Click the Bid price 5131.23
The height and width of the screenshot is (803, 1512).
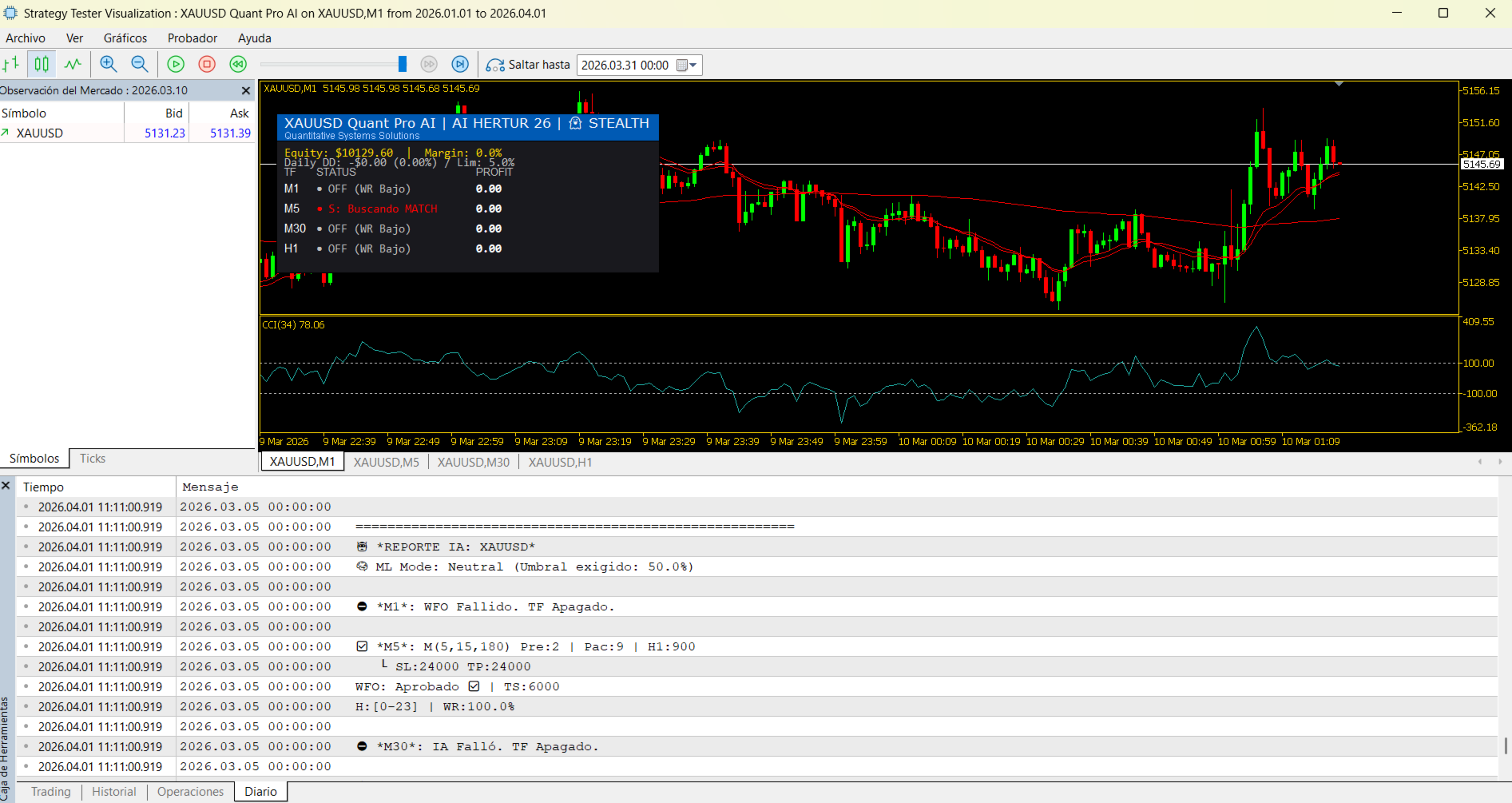(165, 133)
